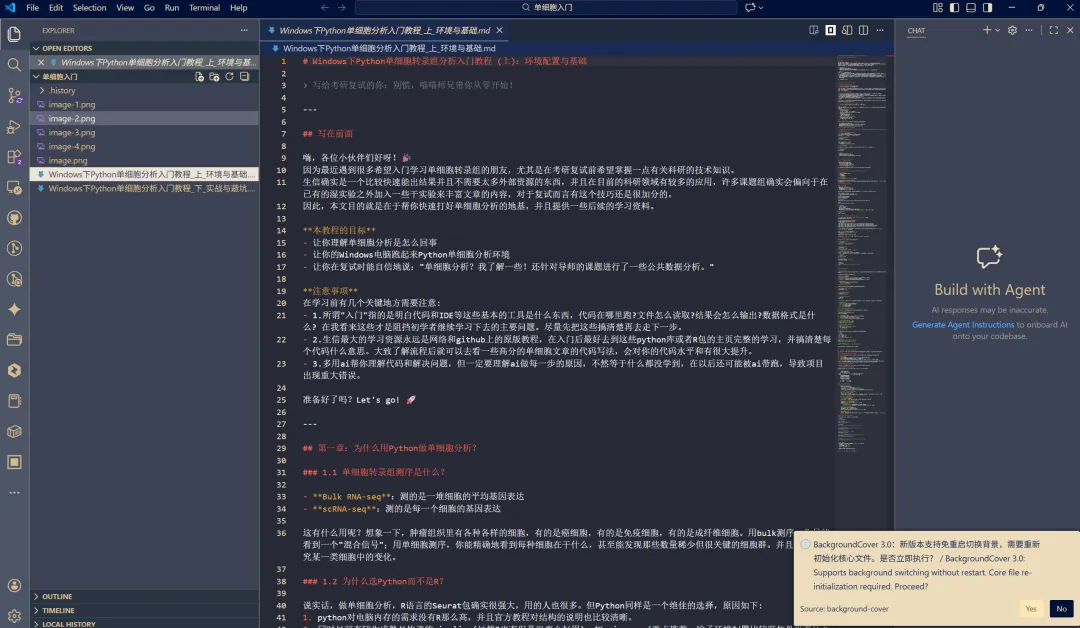Open Generate Agent Instructions link
The height and width of the screenshot is (628, 1080).
point(963,324)
